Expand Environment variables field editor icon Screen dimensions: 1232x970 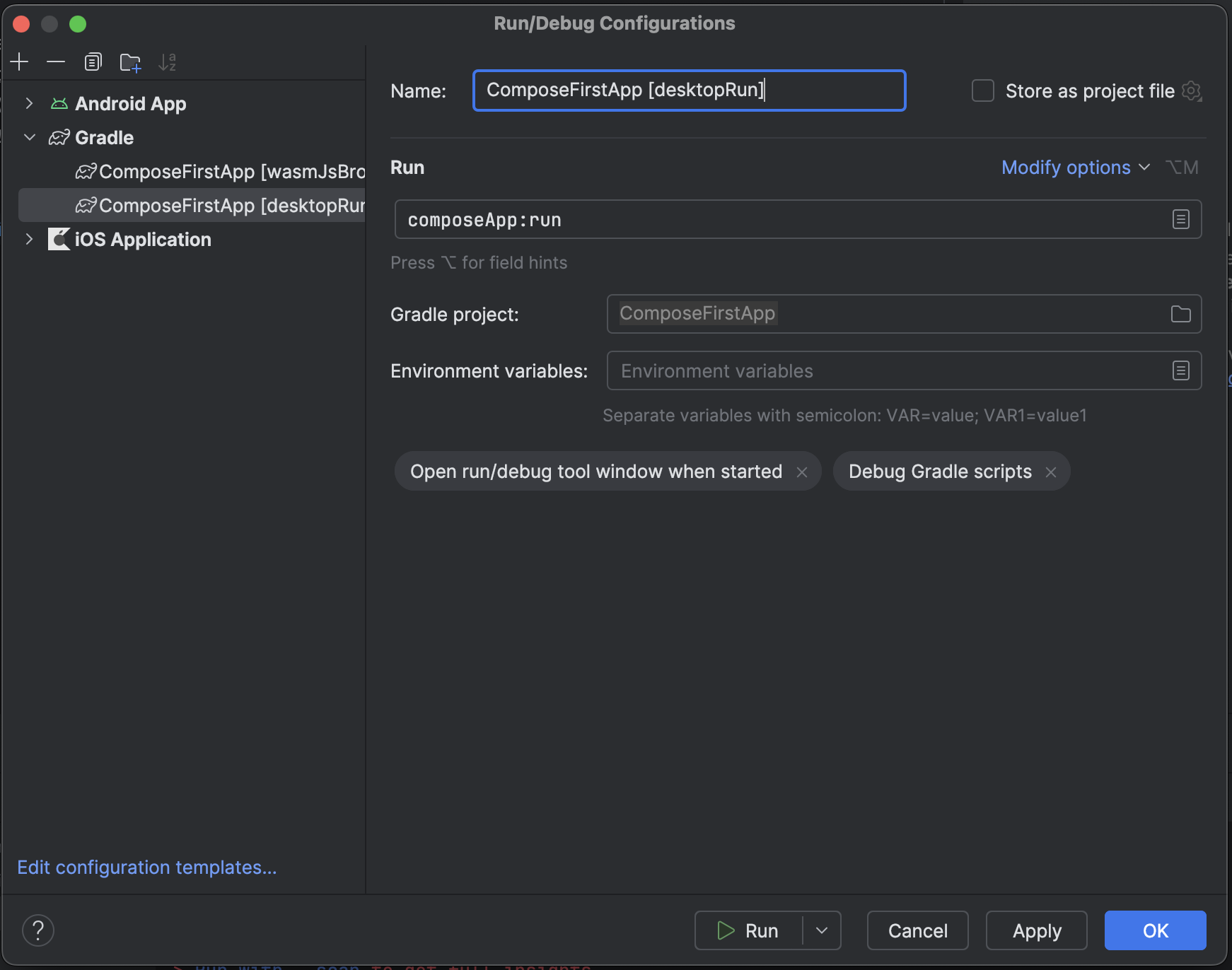pyautogui.click(x=1180, y=370)
